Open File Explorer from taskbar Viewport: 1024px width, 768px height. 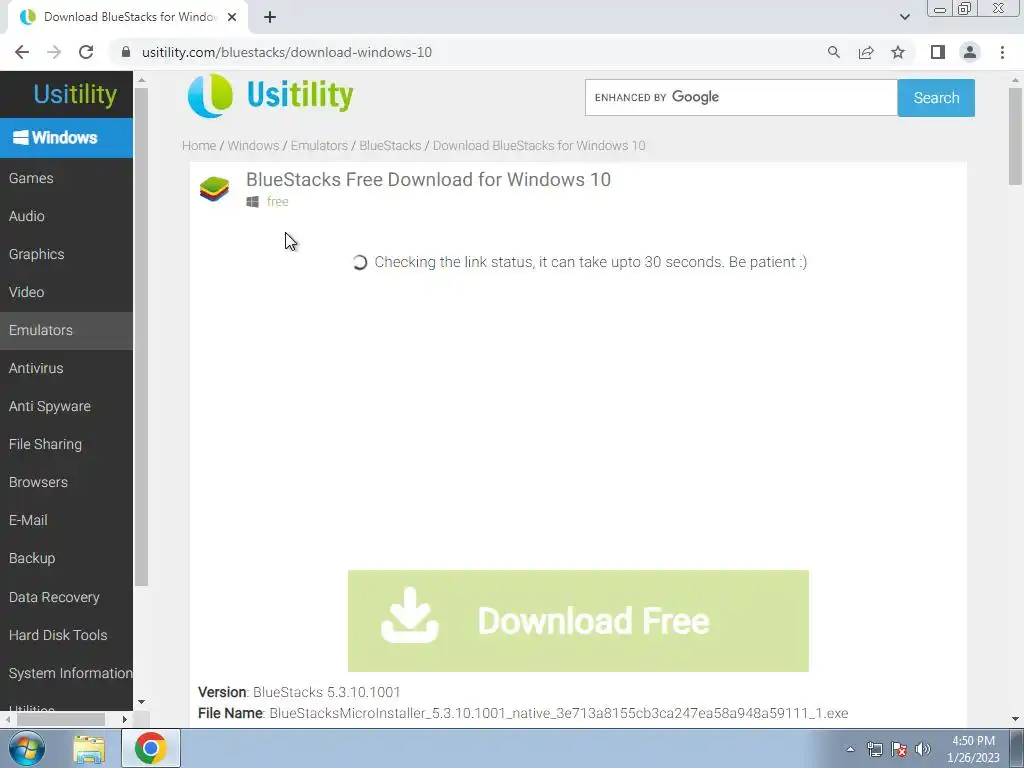click(89, 749)
